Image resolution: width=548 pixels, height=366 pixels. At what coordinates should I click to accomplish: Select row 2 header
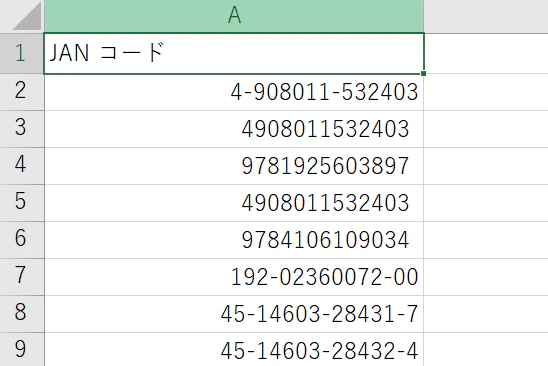(x=22, y=92)
